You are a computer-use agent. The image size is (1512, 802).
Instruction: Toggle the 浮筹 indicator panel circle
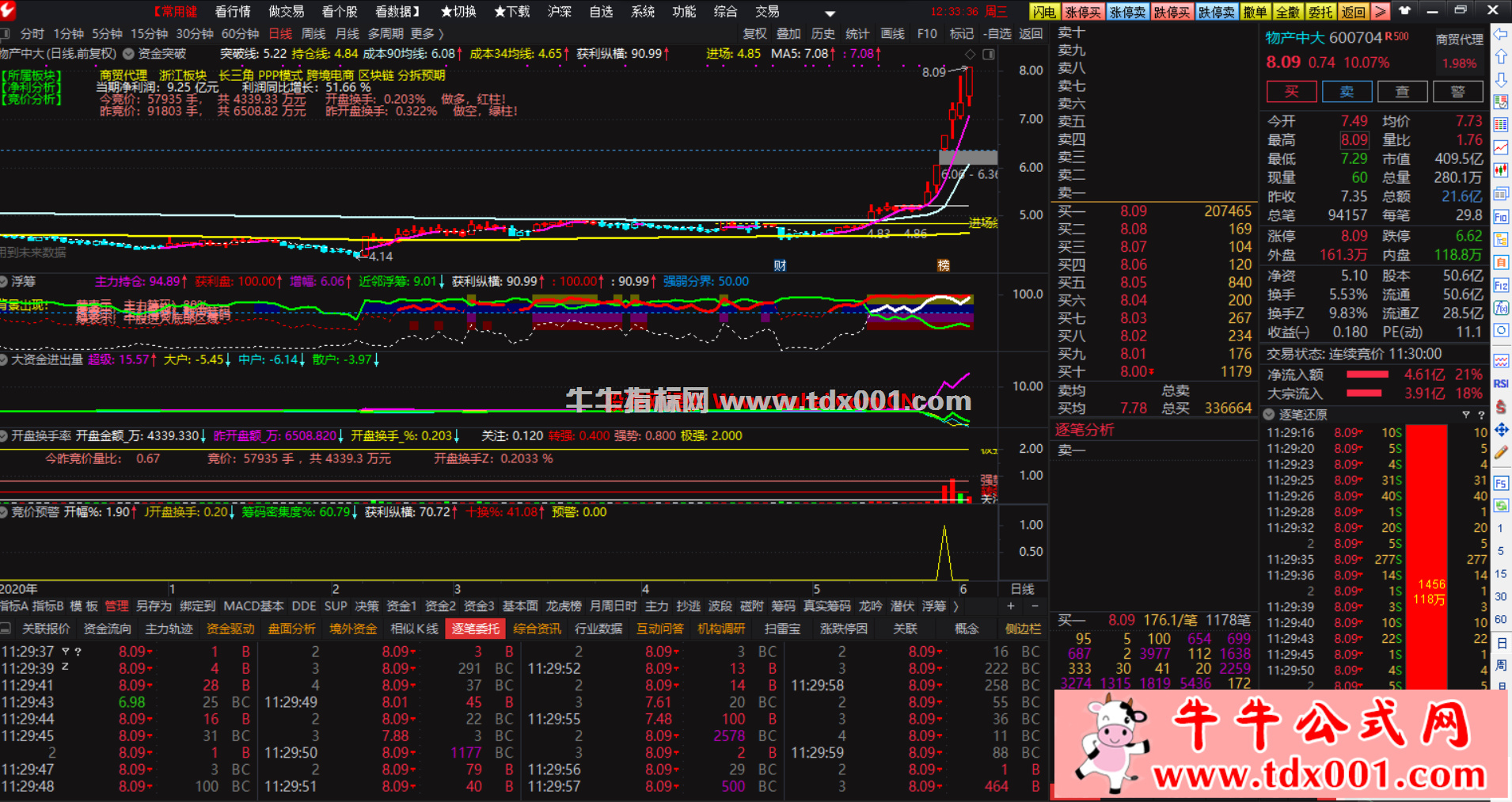(x=4, y=281)
